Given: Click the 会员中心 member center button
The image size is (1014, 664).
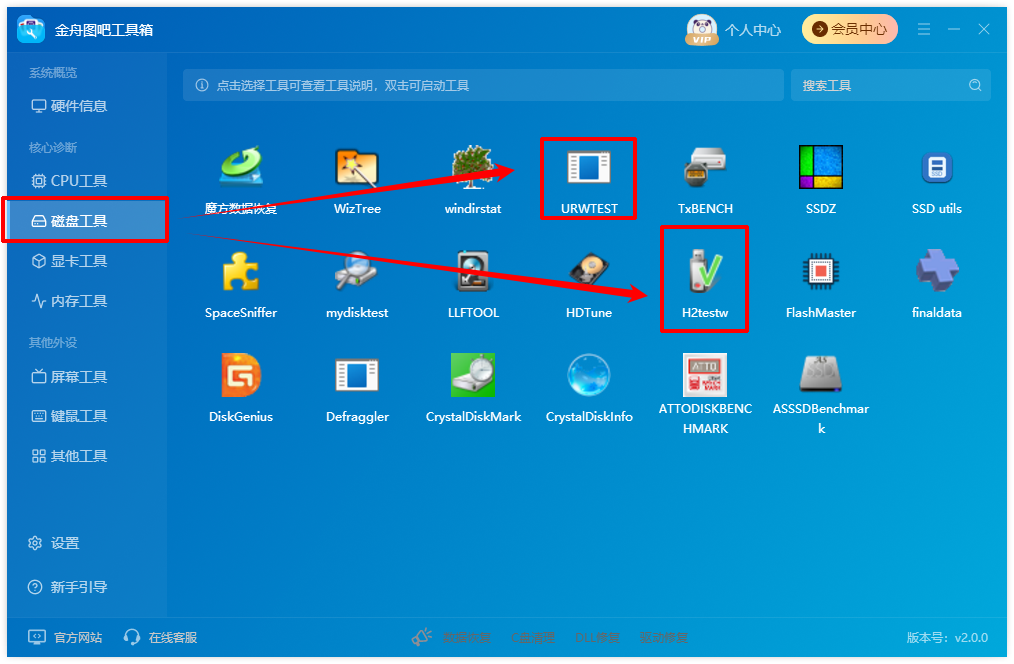Looking at the screenshot, I should tap(850, 29).
